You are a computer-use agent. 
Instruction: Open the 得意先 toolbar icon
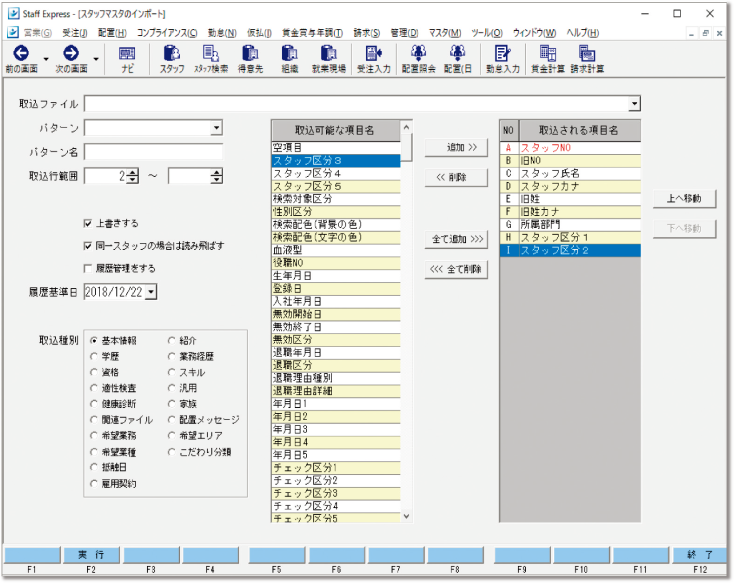(250, 53)
